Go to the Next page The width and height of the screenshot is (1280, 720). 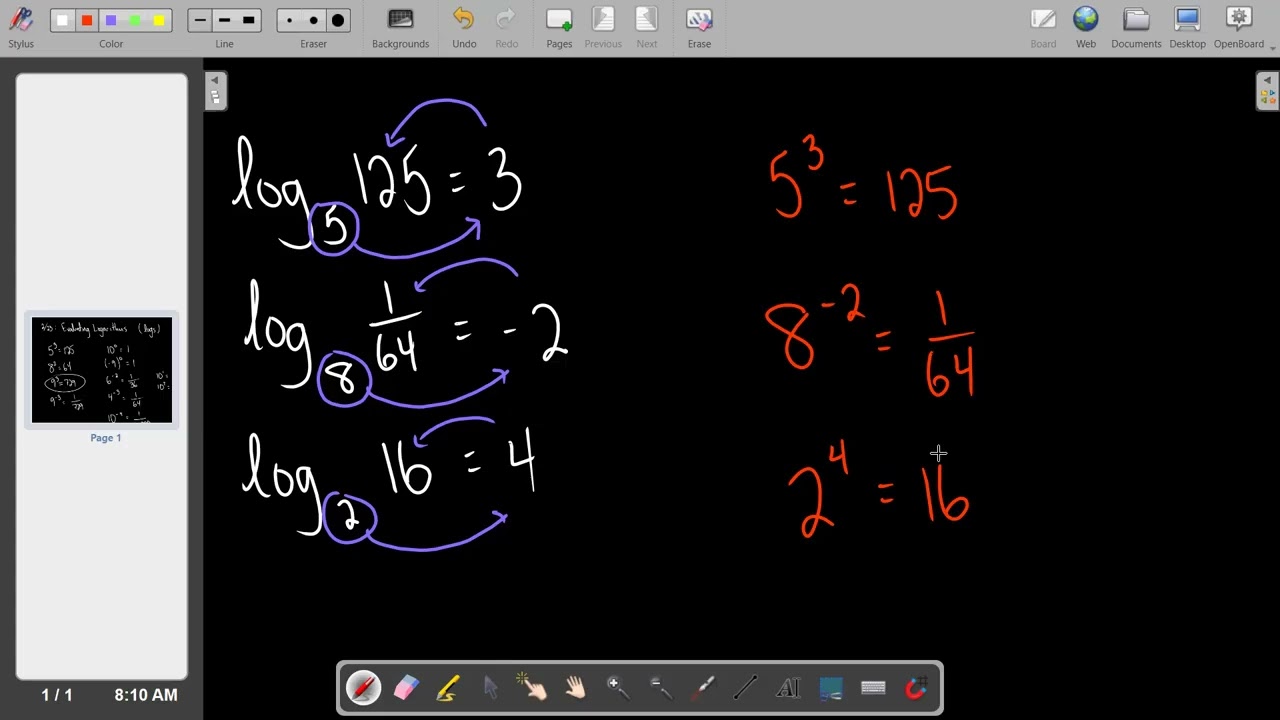[647, 28]
